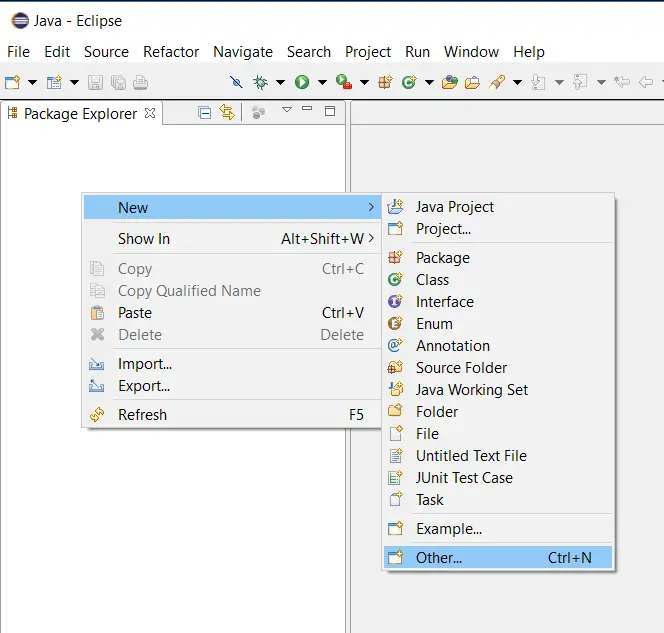Image resolution: width=664 pixels, height=633 pixels.
Task: Click the green Run button
Action: 302,82
